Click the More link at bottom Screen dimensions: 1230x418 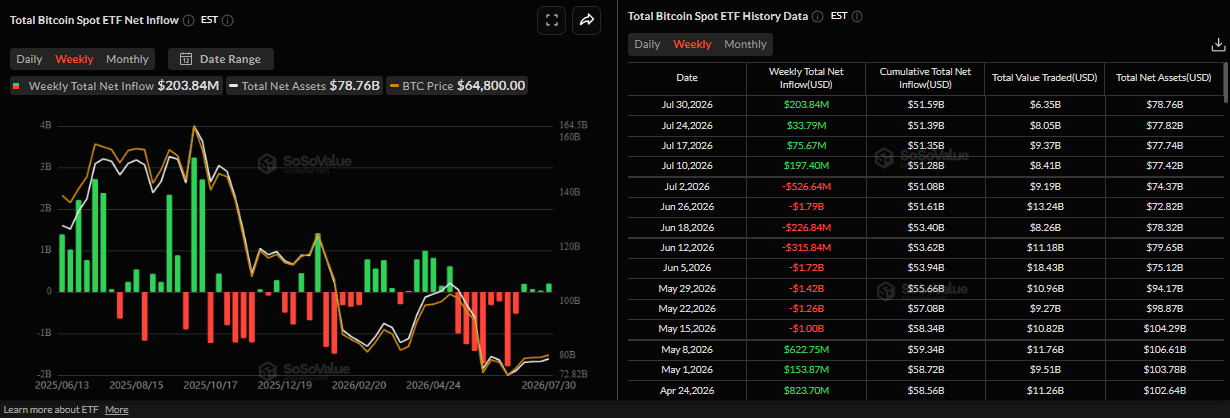pos(116,410)
